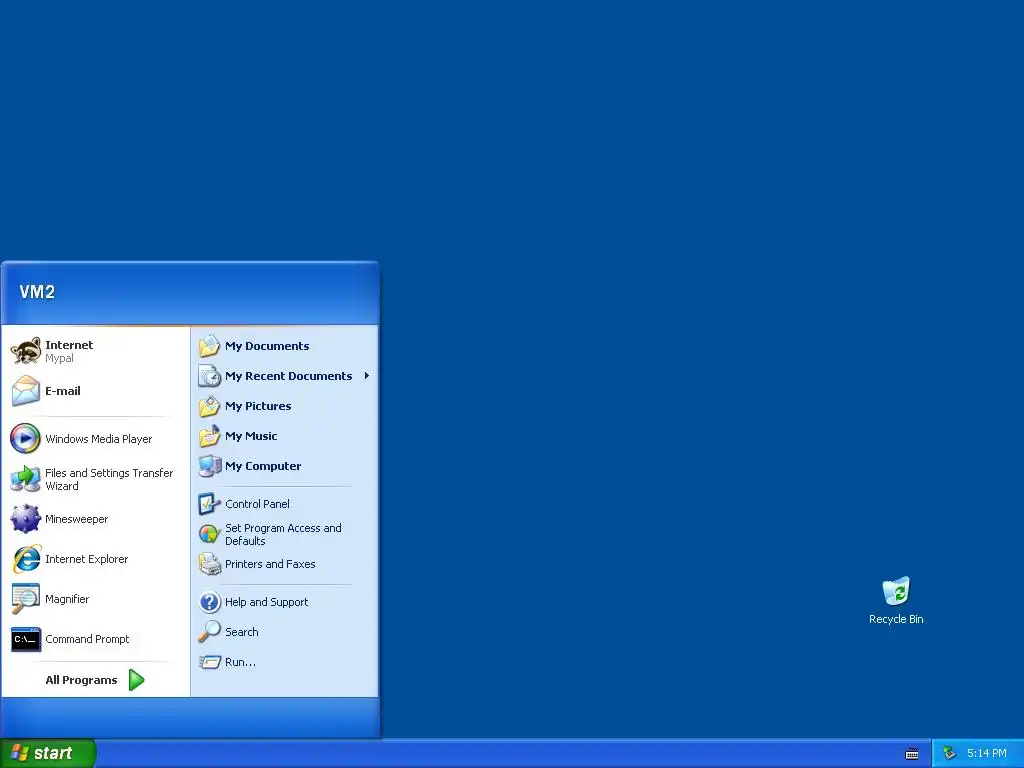The width and height of the screenshot is (1024, 768).
Task: Open the My Music menu entry
Action: 283,436
